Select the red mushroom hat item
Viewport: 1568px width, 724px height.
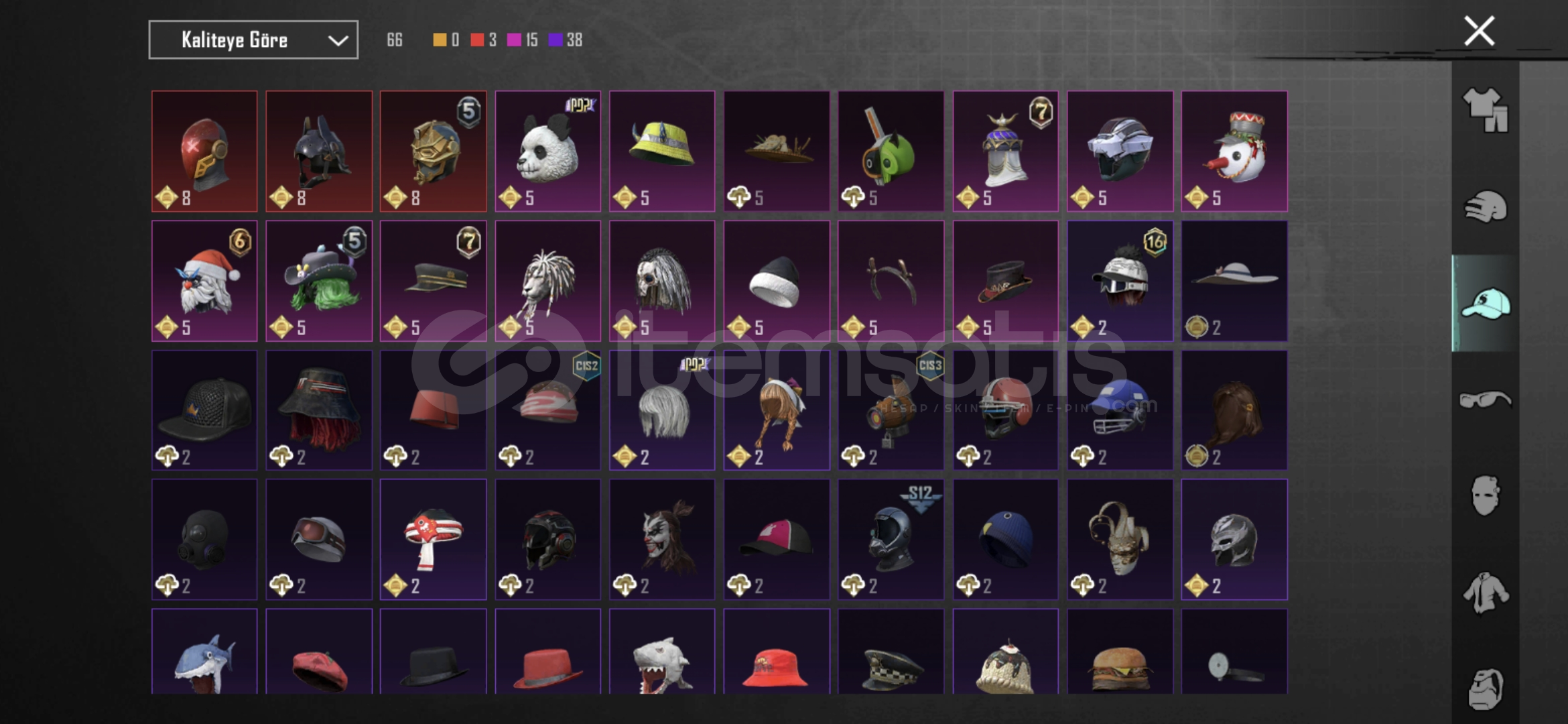click(434, 540)
